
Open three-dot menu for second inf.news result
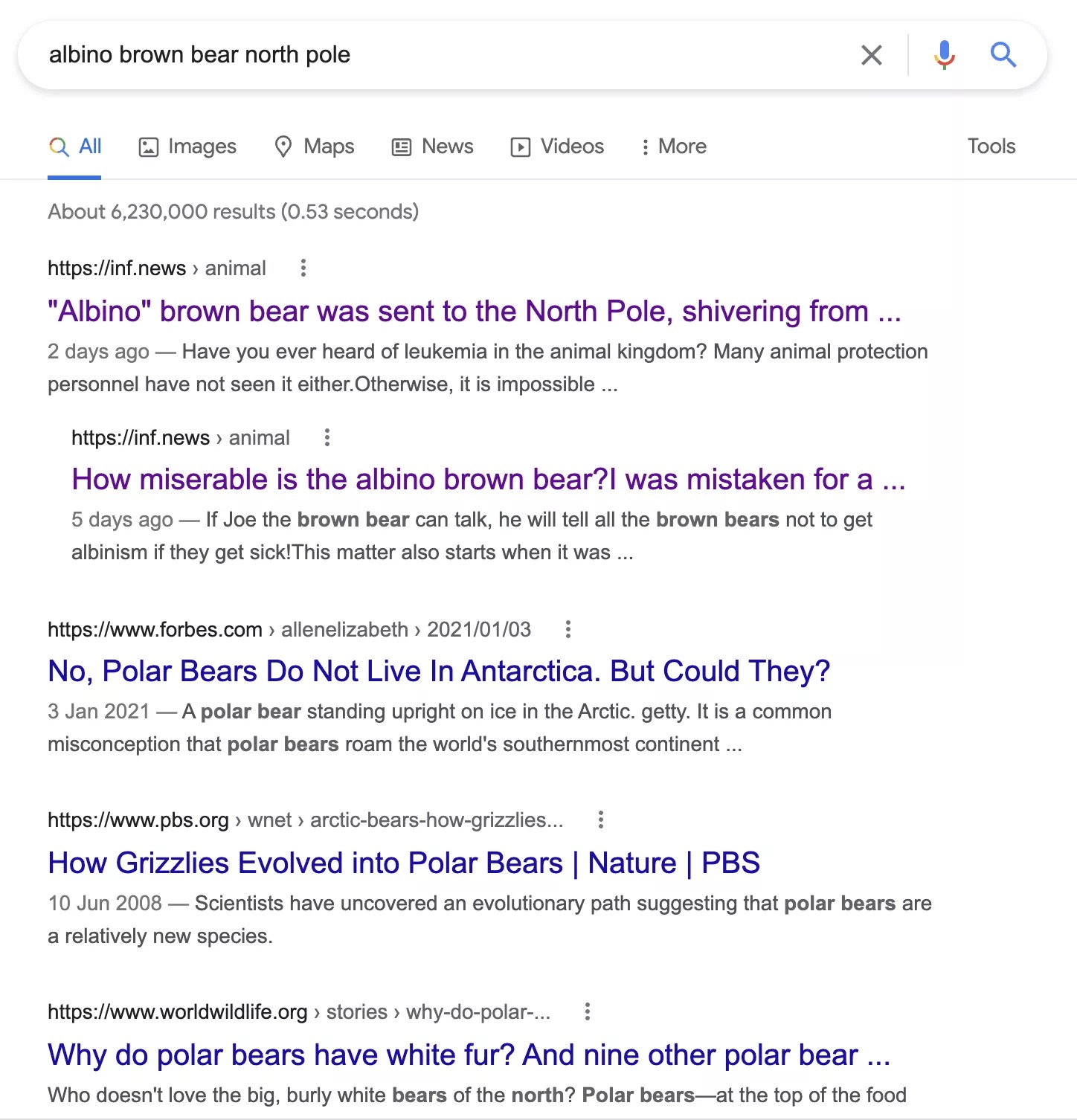click(x=327, y=437)
